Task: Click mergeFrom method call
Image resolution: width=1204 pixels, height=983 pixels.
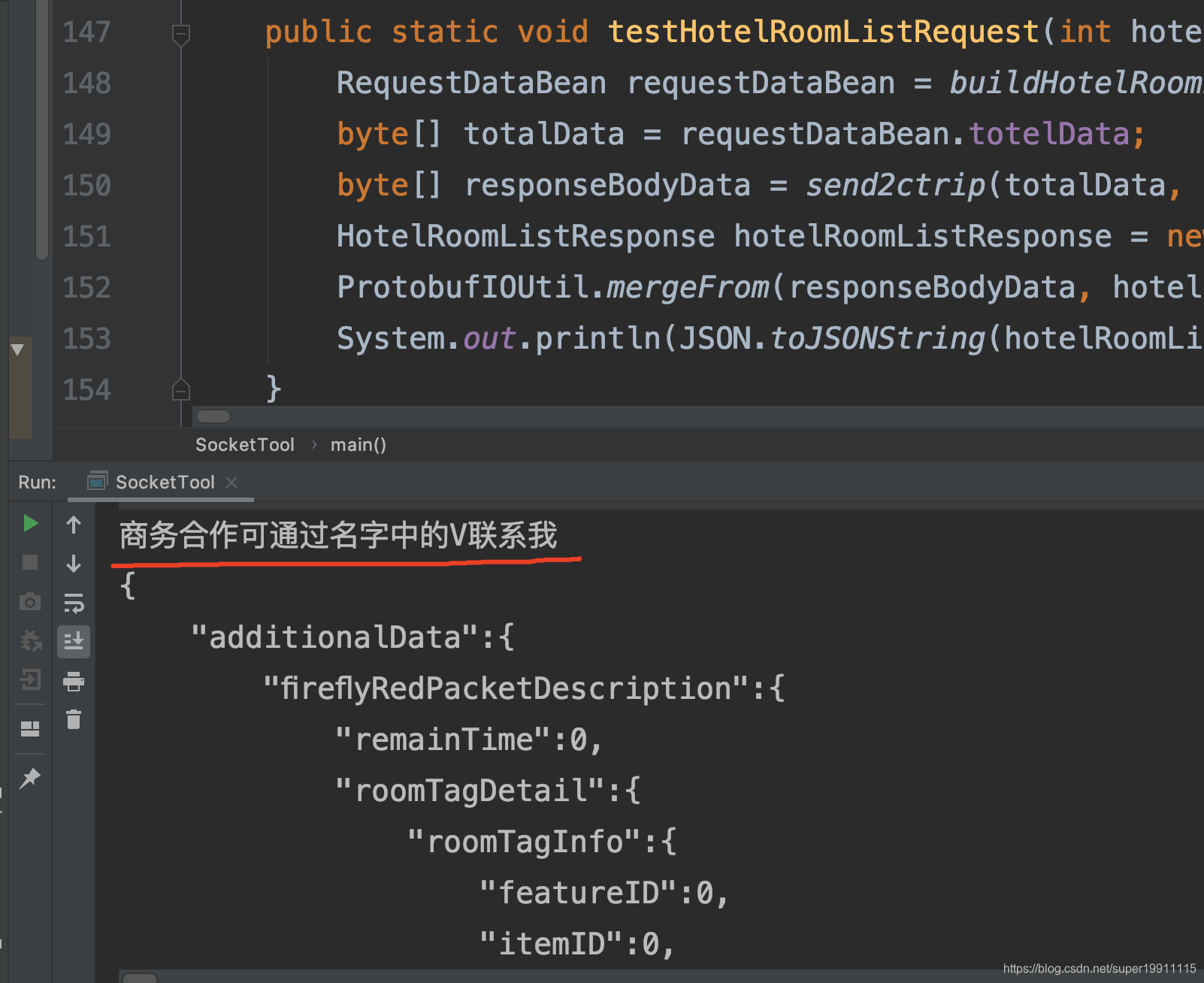Action: pyautogui.click(x=688, y=288)
